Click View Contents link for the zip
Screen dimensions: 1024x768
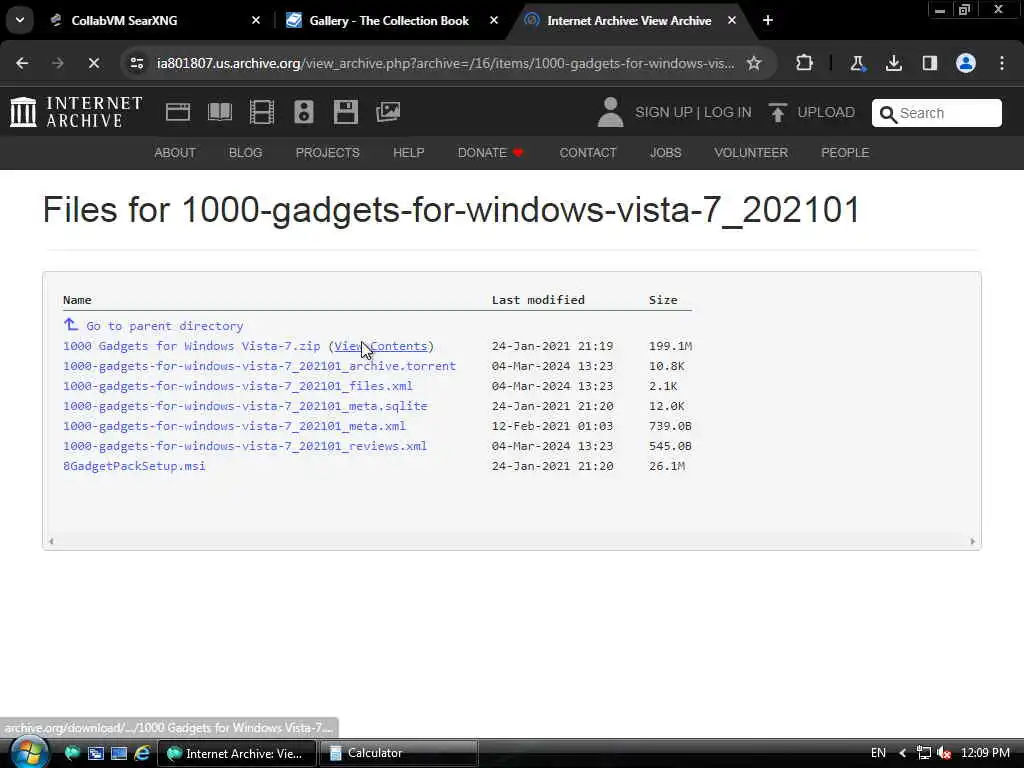[381, 346]
